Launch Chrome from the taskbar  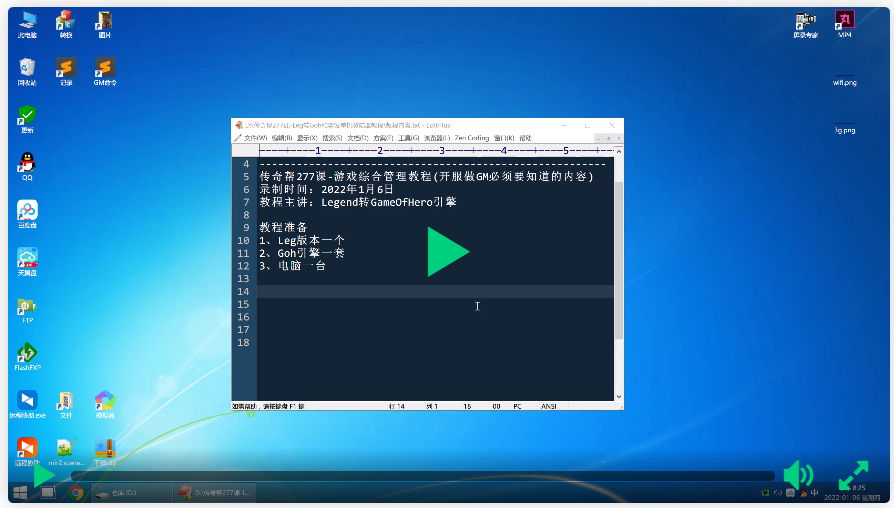pyautogui.click(x=76, y=492)
